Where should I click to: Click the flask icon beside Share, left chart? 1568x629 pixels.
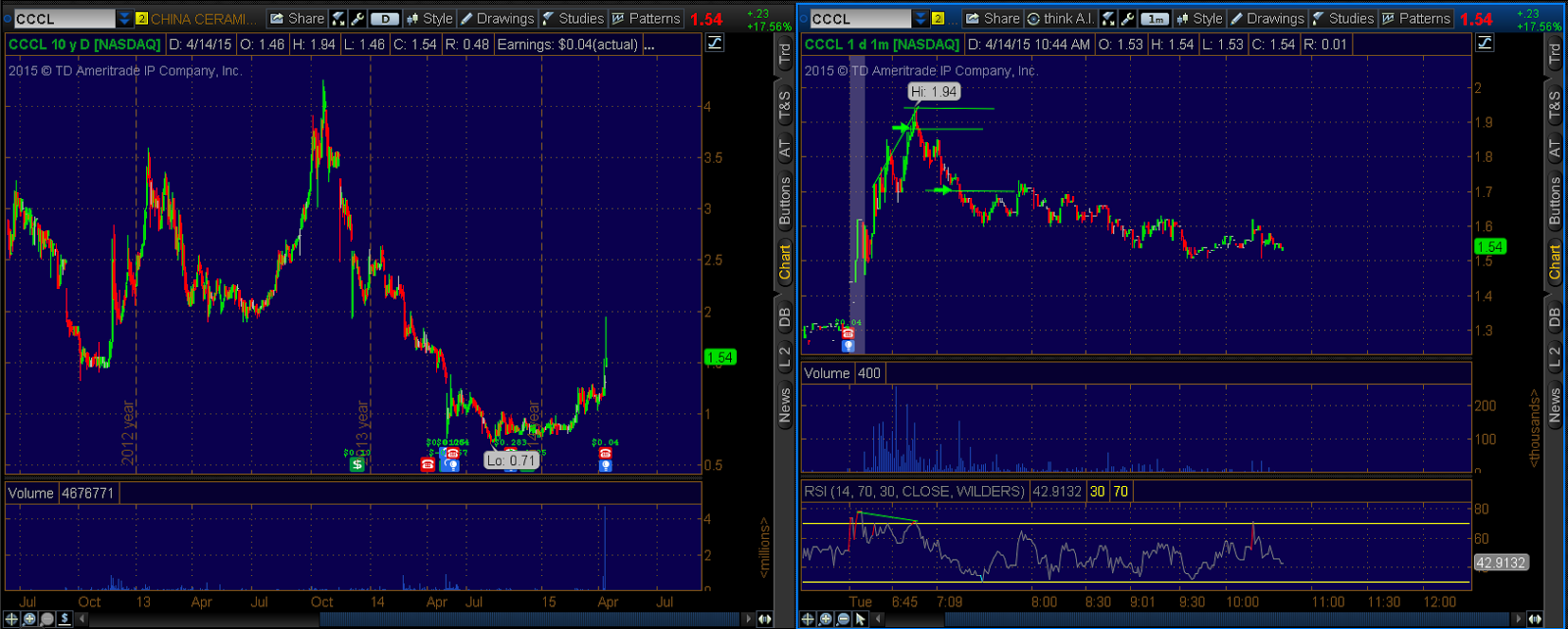click(x=338, y=19)
